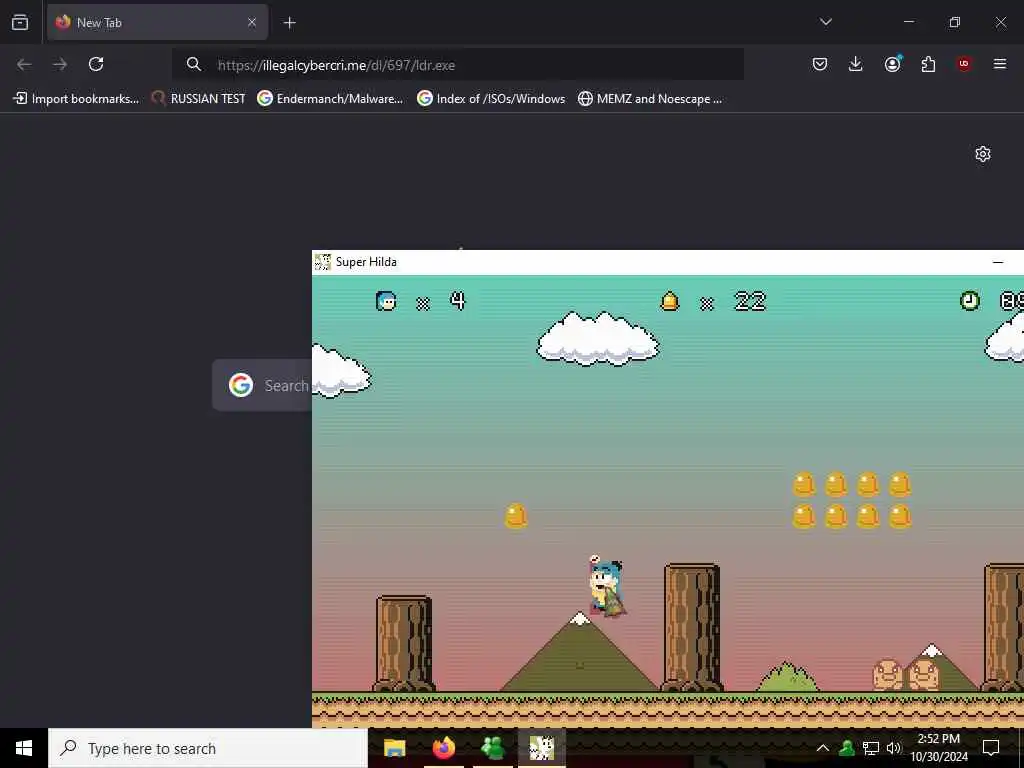This screenshot has height=768, width=1024.
Task: Click the search magnifier in address bar
Action: [x=193, y=64]
